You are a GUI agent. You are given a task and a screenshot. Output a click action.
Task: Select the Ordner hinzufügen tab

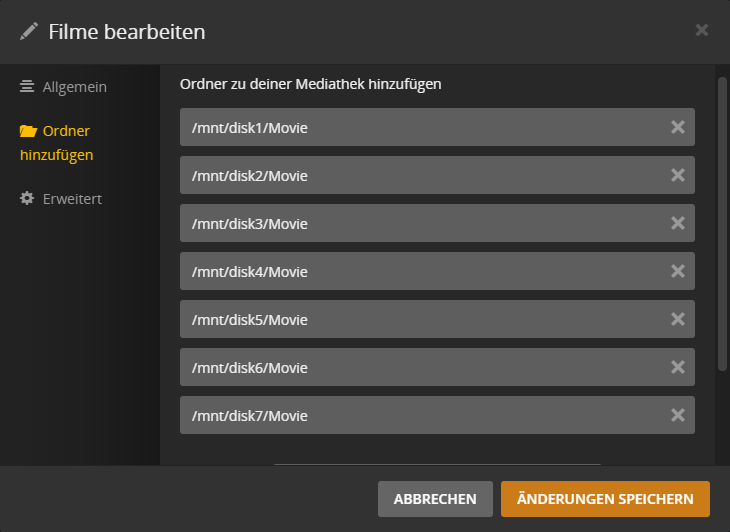pos(56,143)
